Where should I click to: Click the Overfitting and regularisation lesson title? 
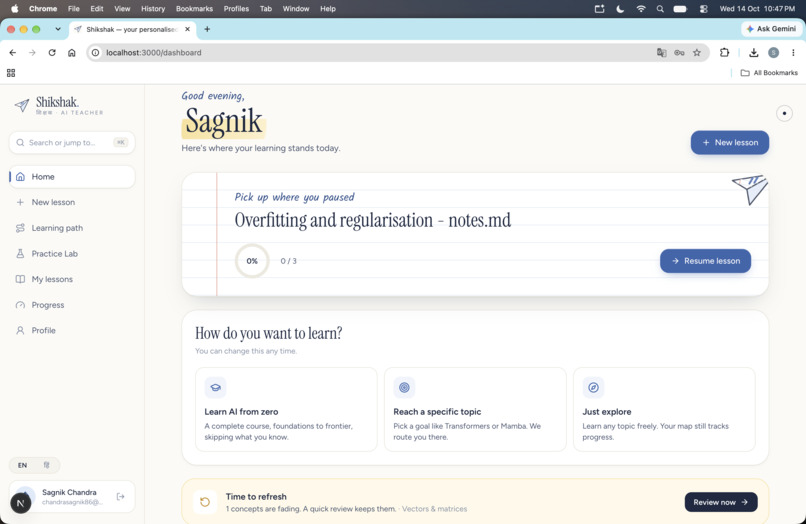click(373, 220)
